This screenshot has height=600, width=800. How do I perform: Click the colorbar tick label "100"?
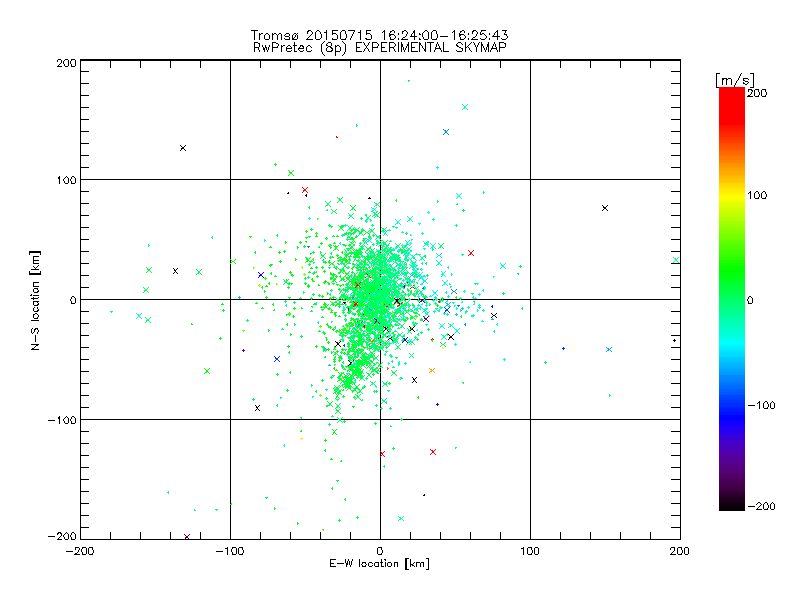tap(757, 195)
